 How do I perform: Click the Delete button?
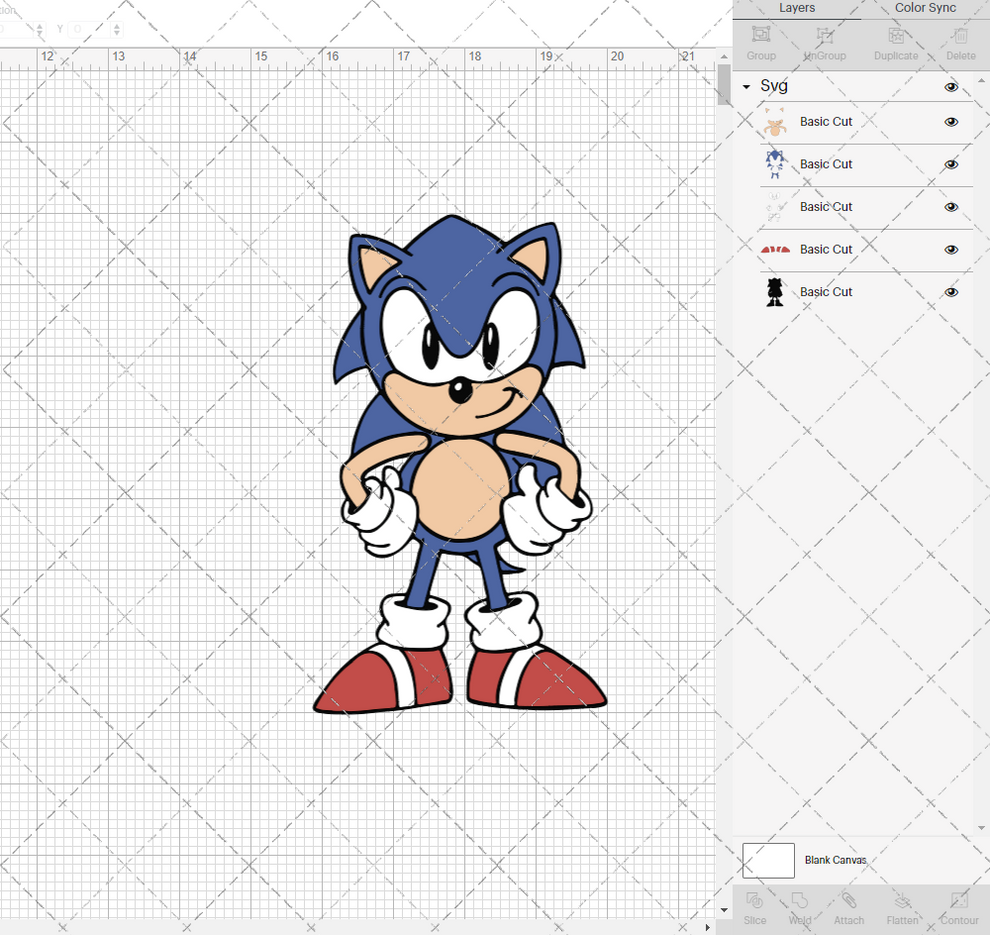pyautogui.click(x=960, y=42)
